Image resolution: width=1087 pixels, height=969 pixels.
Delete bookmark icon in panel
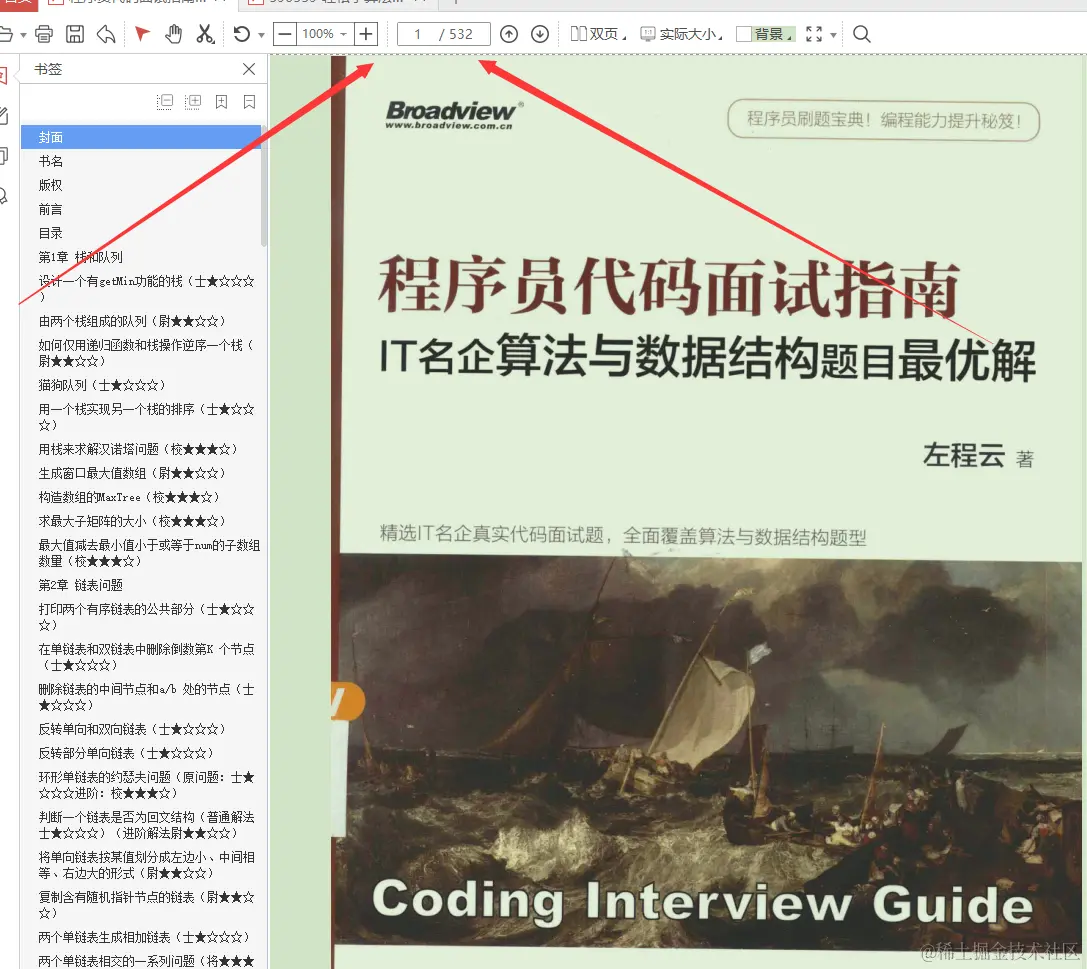coord(250,102)
